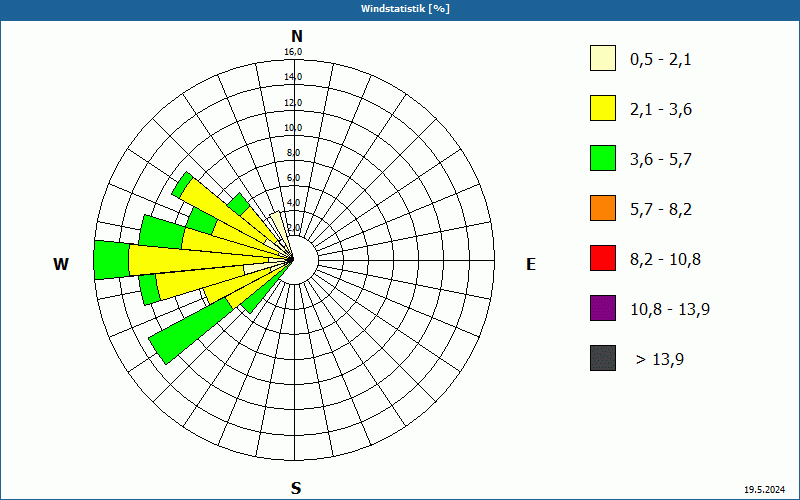Click the yellow 2,1 - 3,6 legend swatch

point(603,108)
